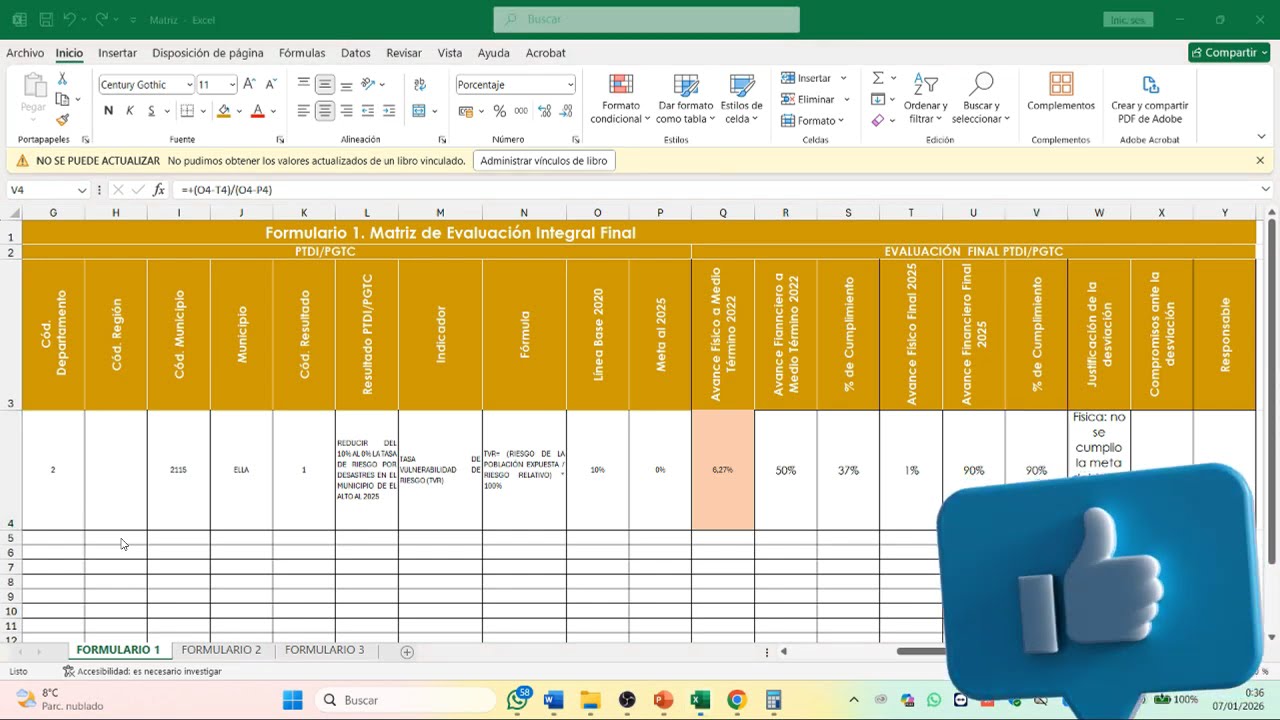Open the font name Century Gothic dropdown
The height and width of the screenshot is (720, 1280).
point(189,85)
